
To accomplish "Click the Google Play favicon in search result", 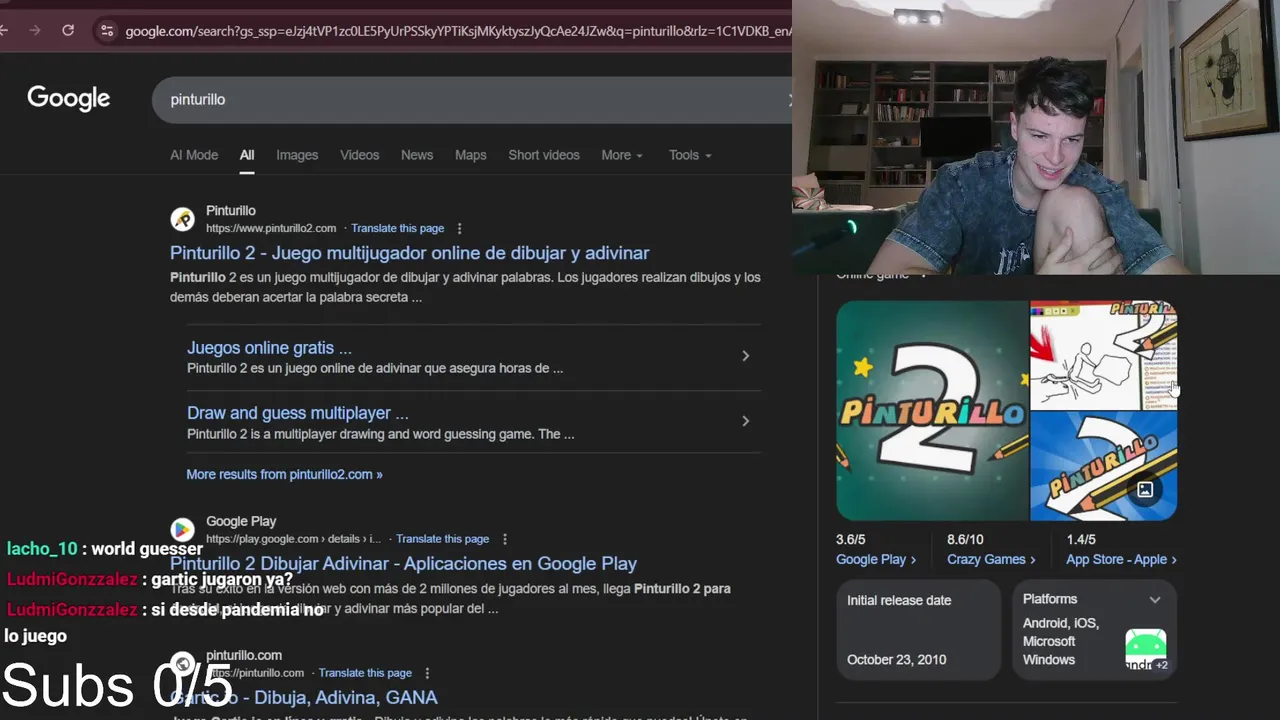I will 182,529.
